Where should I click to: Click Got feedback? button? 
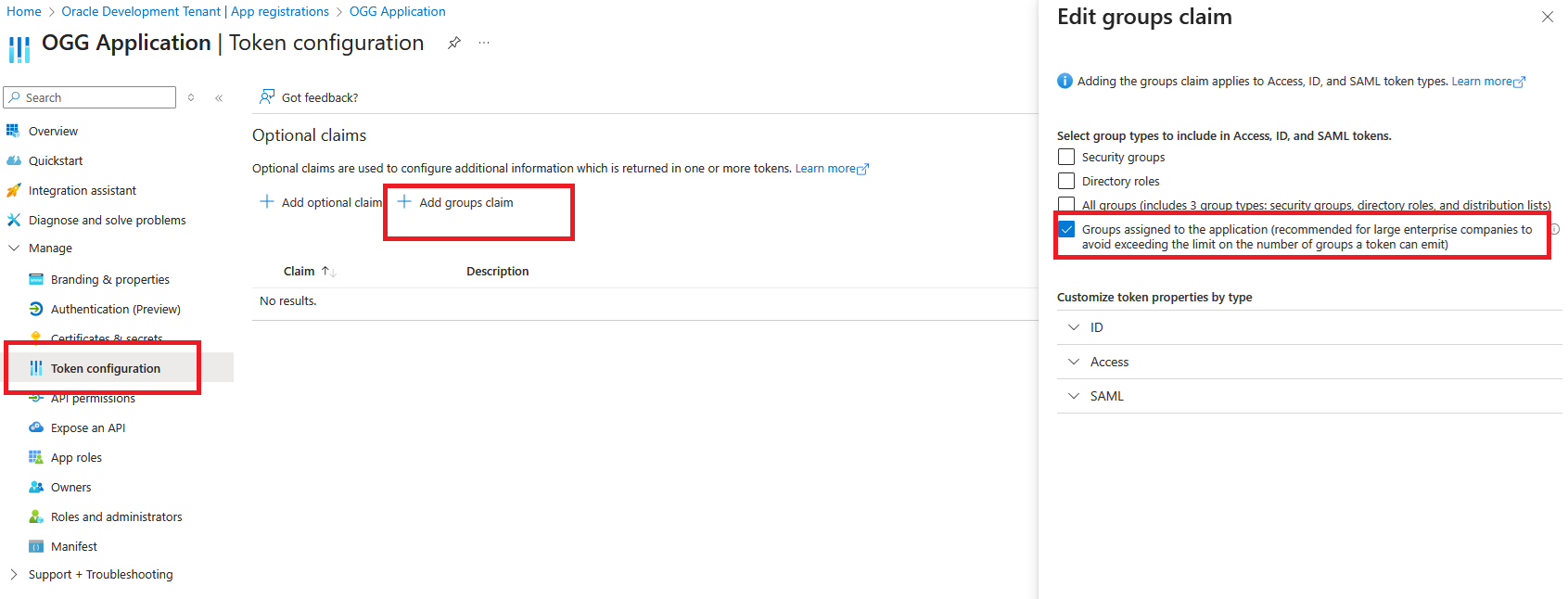pos(309,97)
